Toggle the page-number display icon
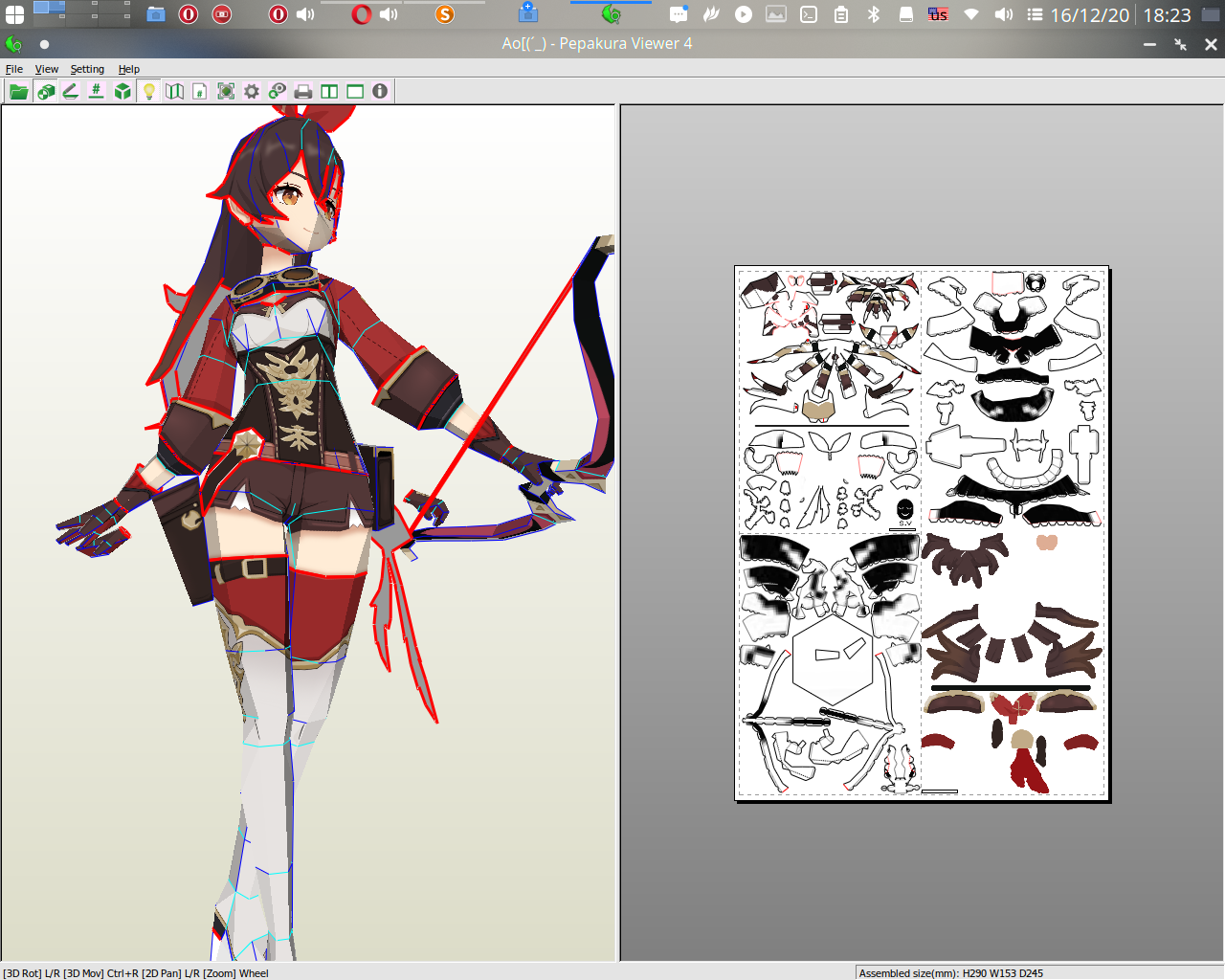 [201, 91]
